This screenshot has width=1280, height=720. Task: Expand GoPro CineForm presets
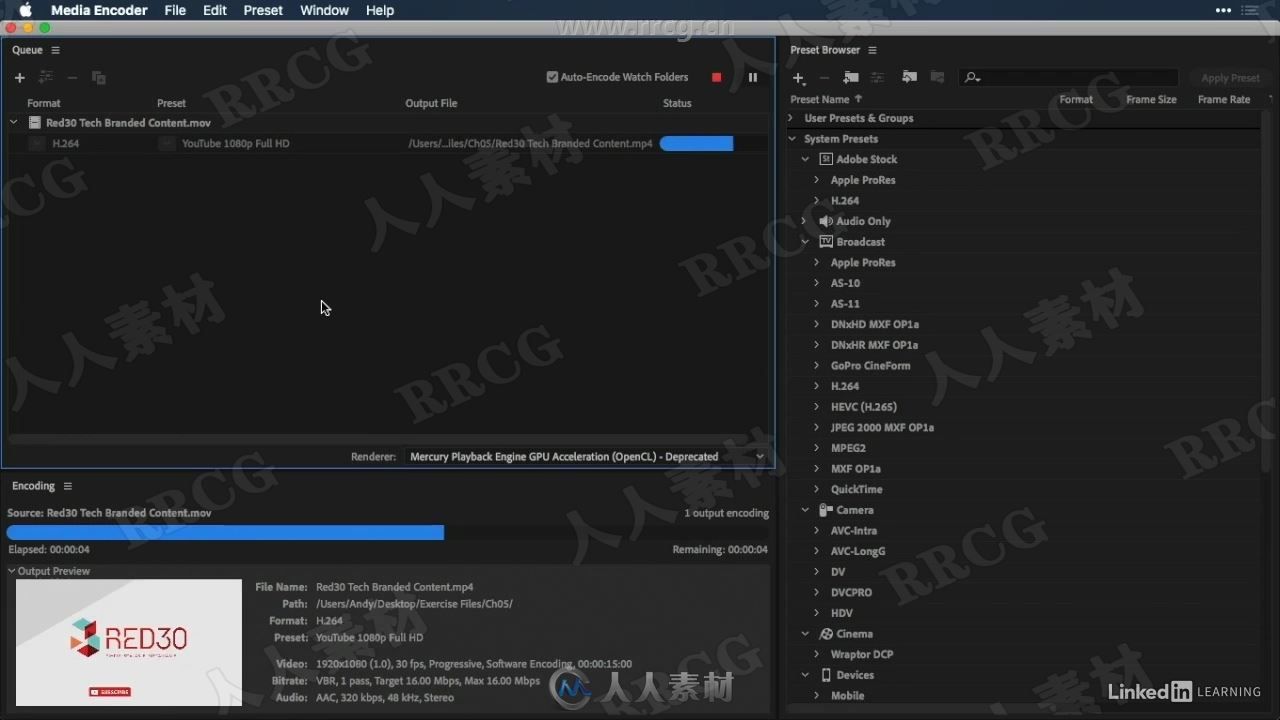tap(817, 366)
